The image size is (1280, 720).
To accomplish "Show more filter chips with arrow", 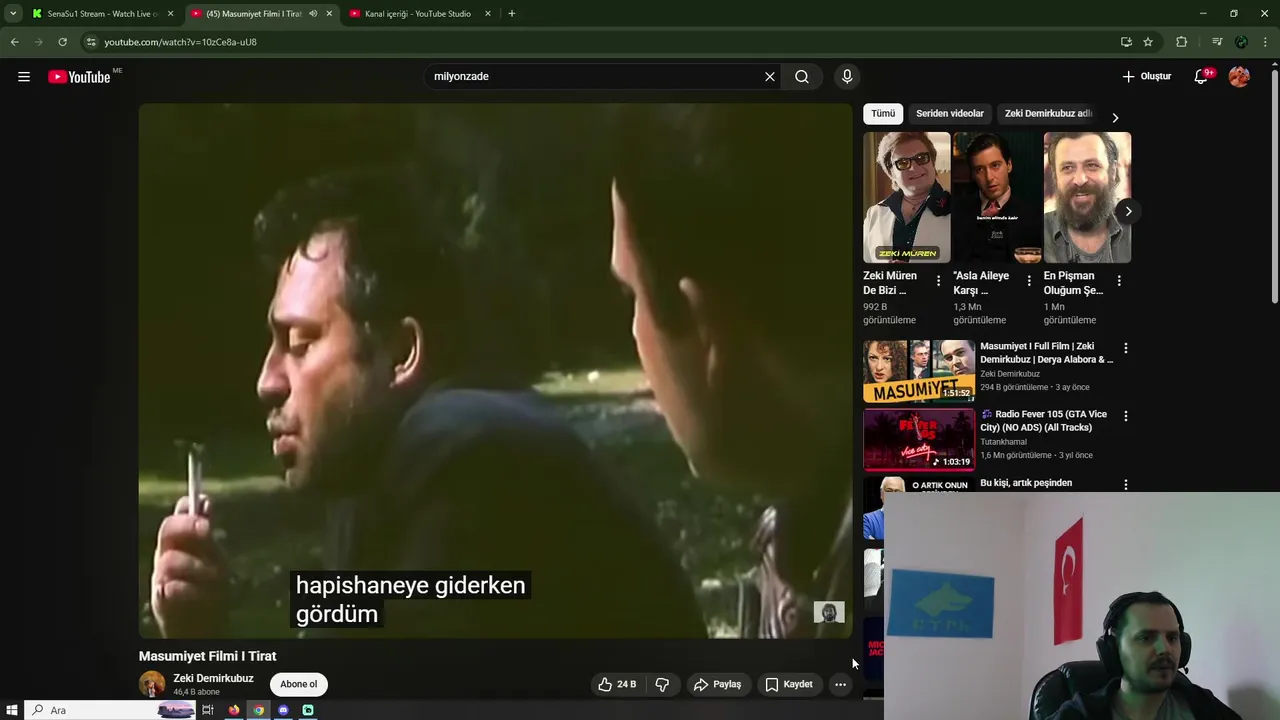I will [1115, 117].
